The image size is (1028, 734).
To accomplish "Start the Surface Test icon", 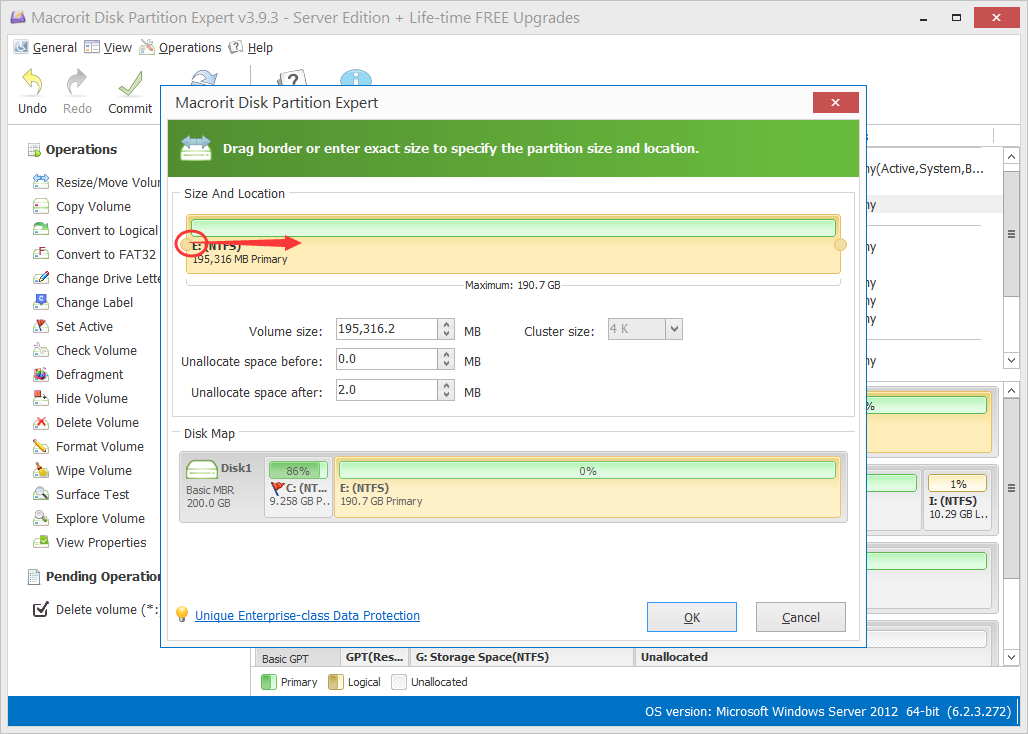I will pyautogui.click(x=41, y=494).
